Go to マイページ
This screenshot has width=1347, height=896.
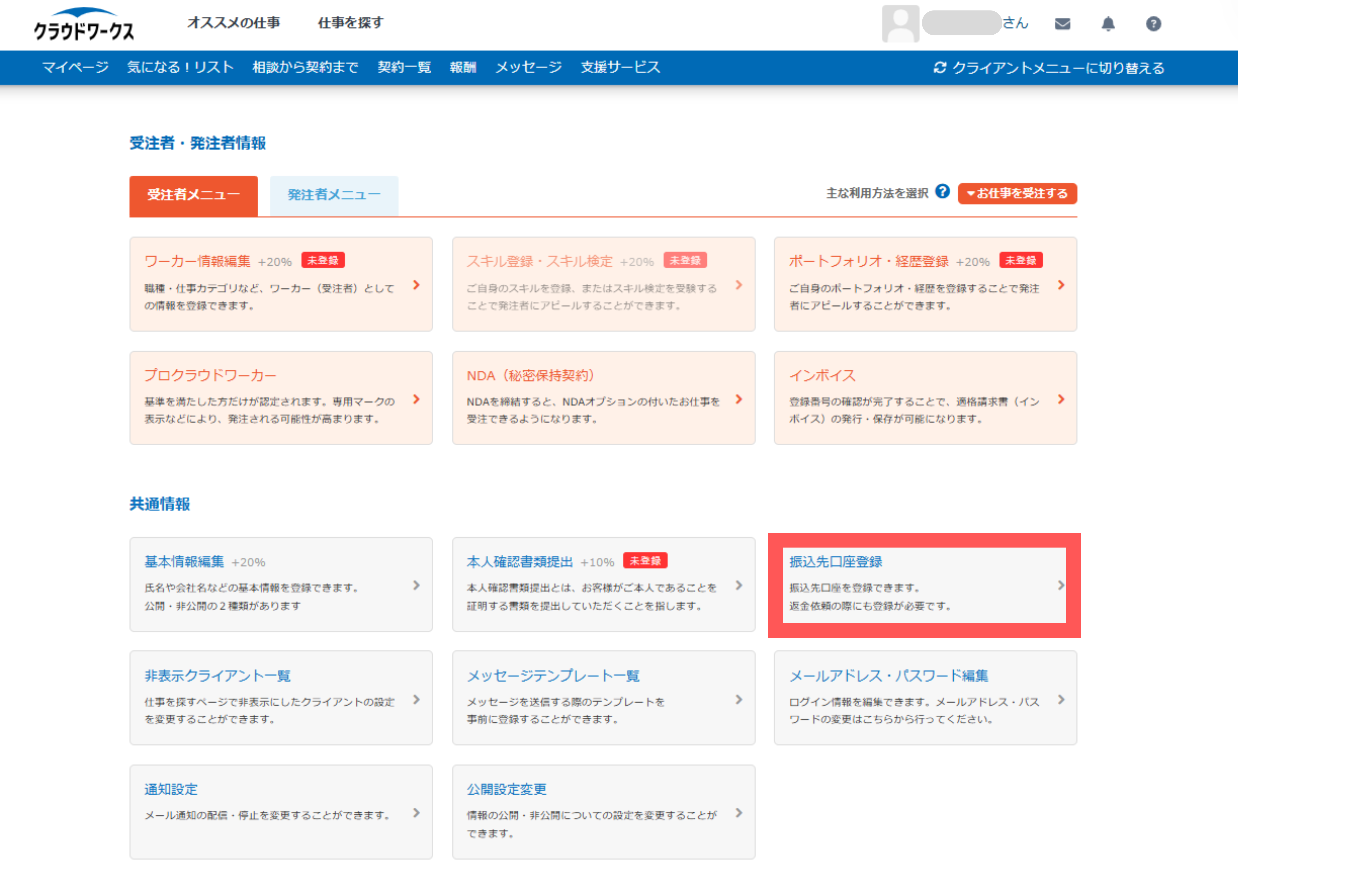[x=75, y=67]
